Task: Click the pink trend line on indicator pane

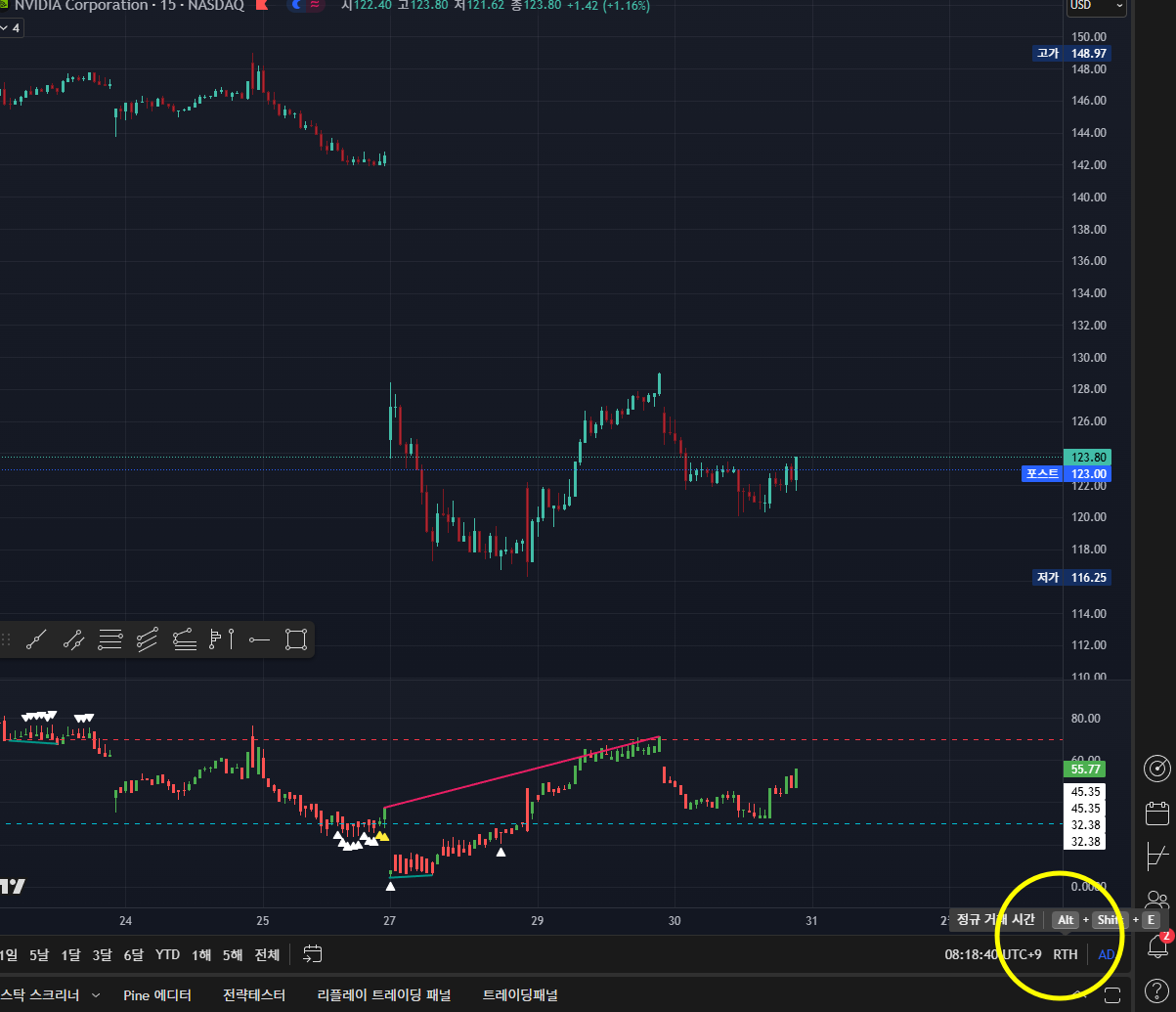Action: click(523, 771)
